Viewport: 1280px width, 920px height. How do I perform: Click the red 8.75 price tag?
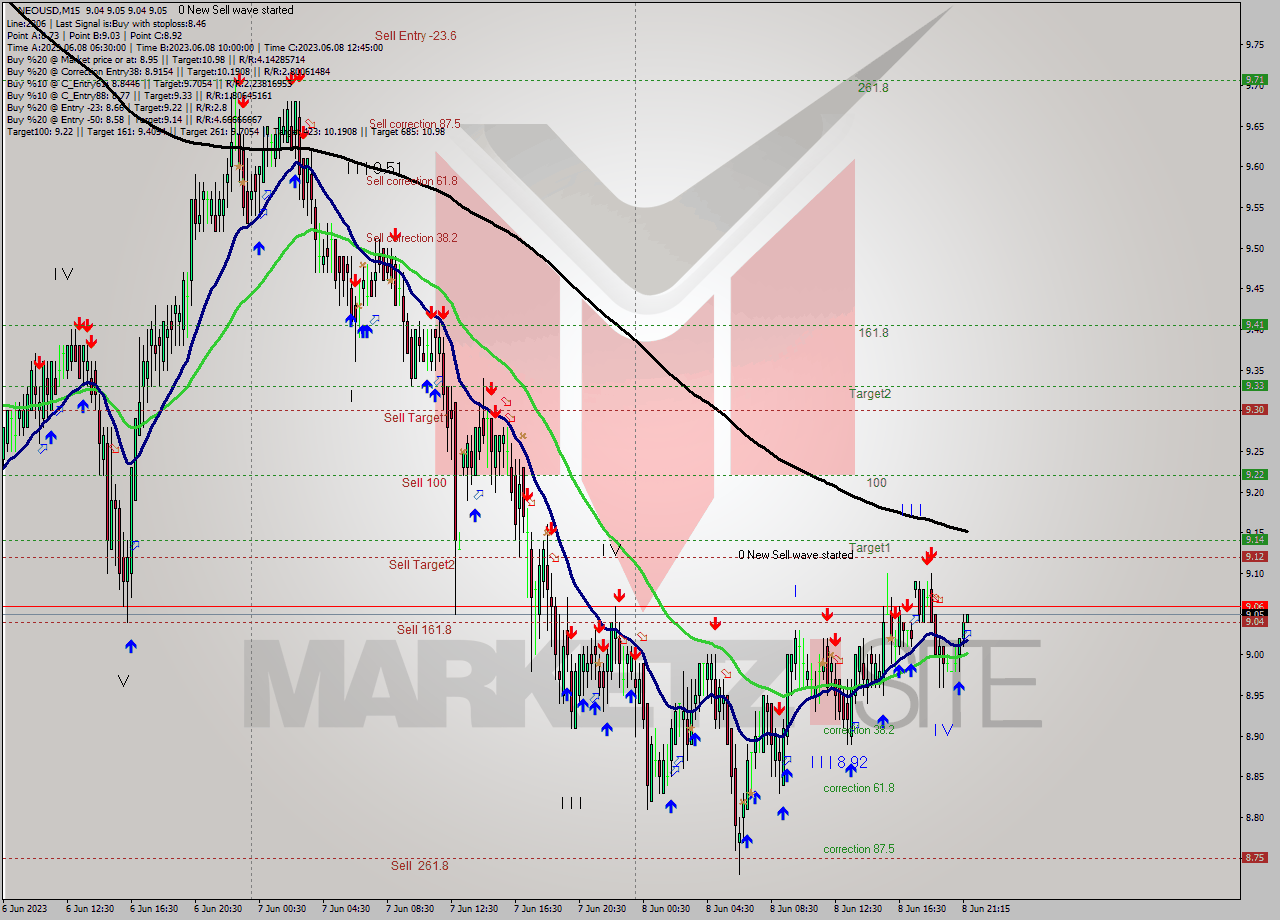point(1254,858)
